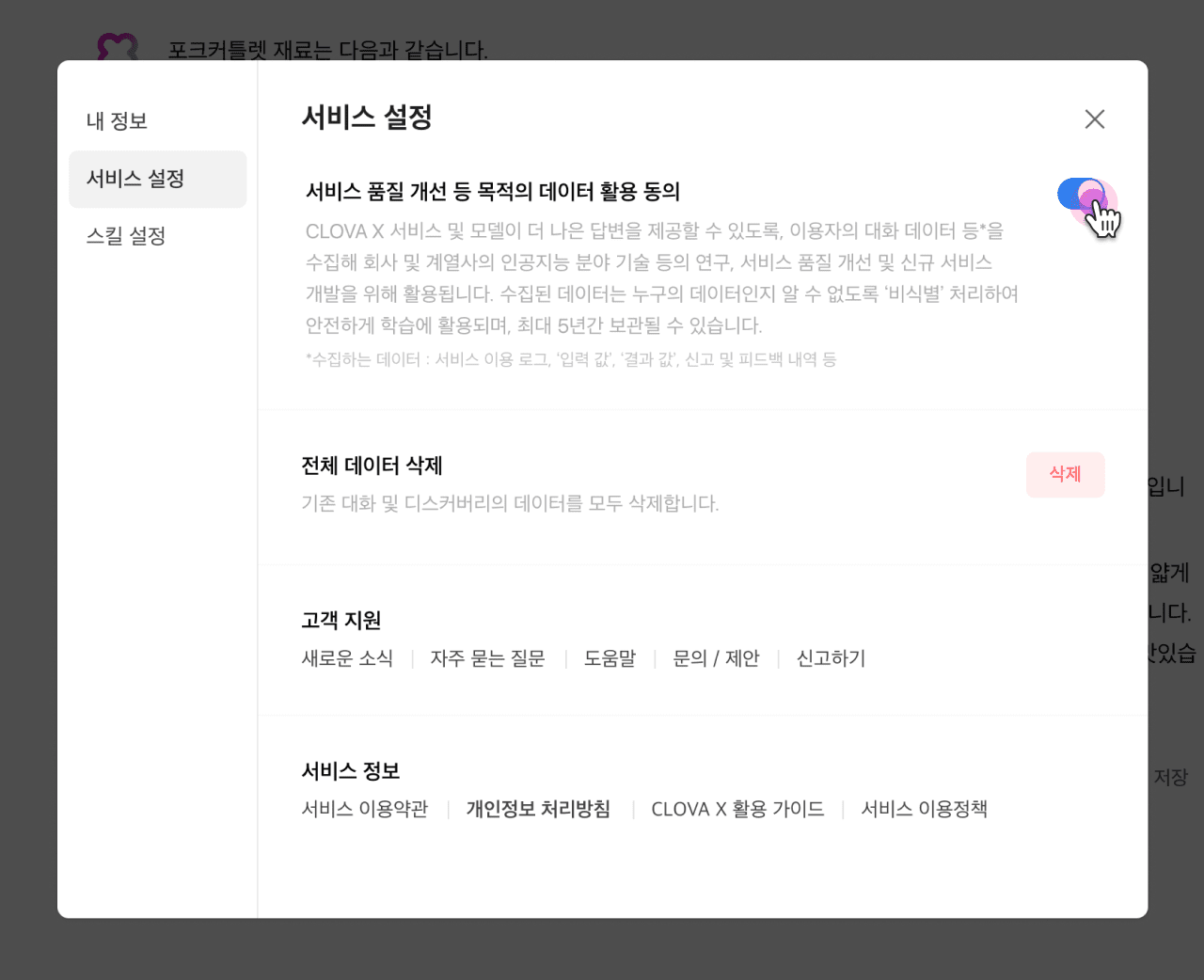Click the 고객 지원 section heading
The image size is (1204, 980).
(341, 621)
